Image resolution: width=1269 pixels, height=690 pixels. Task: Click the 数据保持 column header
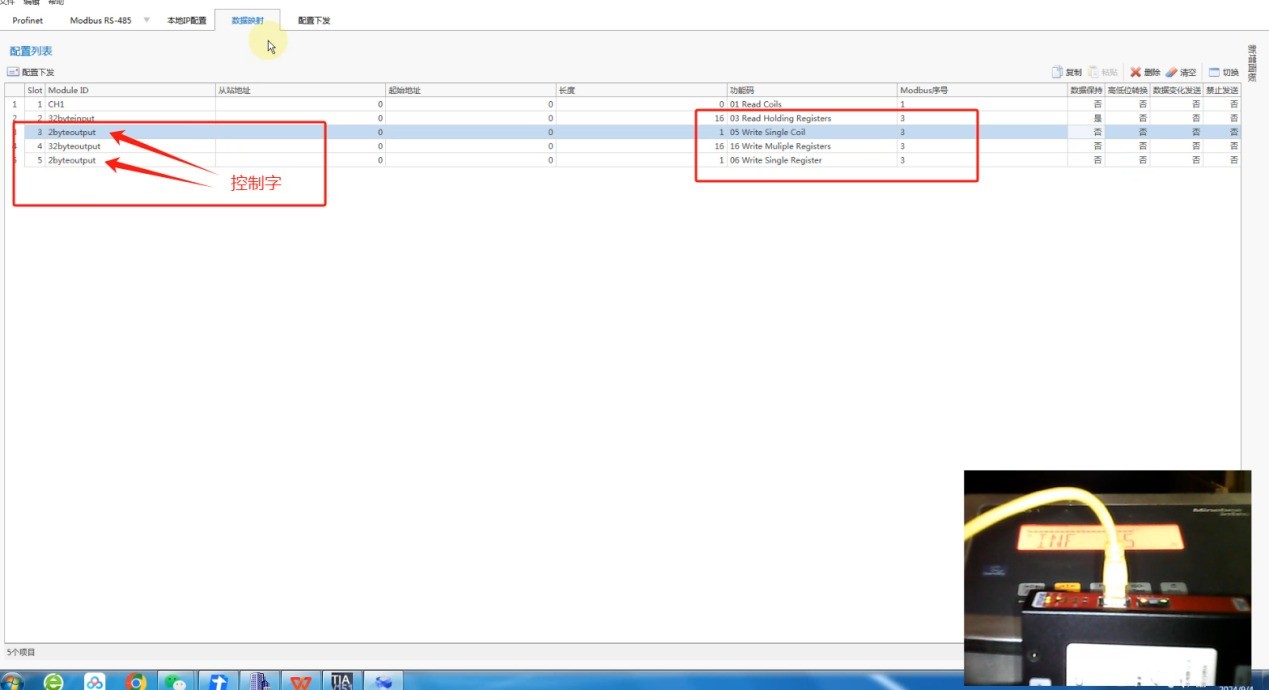[x=1086, y=90]
